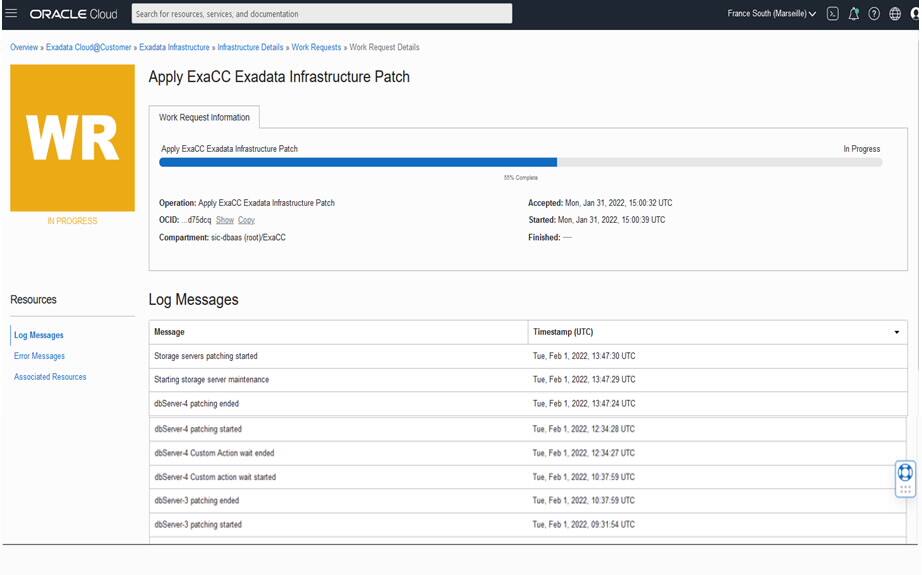Toggle Timestamp (UTC) column sort arrow
The width and height of the screenshot is (922, 575).
tap(896, 332)
